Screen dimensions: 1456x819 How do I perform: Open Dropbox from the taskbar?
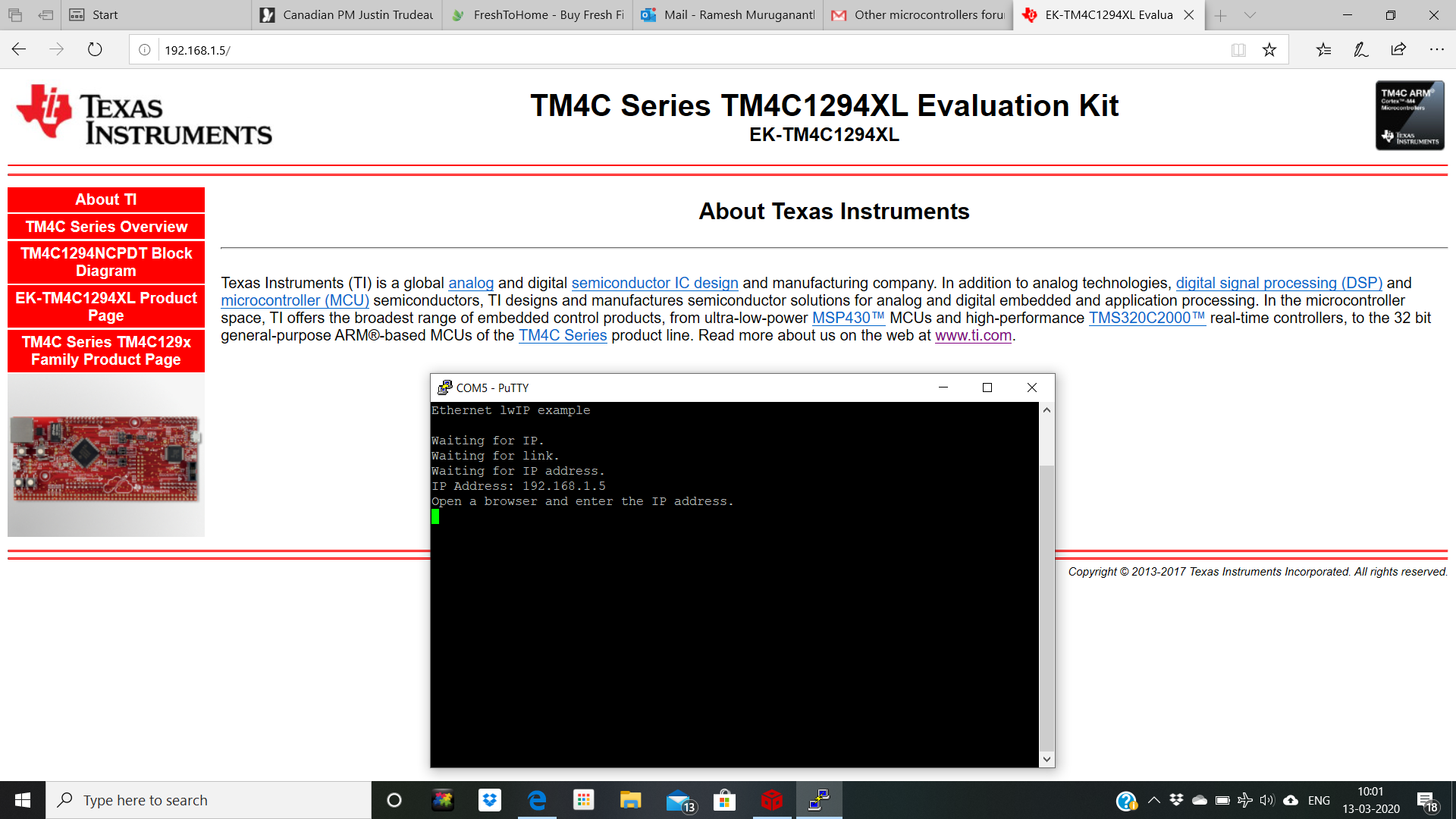click(490, 800)
